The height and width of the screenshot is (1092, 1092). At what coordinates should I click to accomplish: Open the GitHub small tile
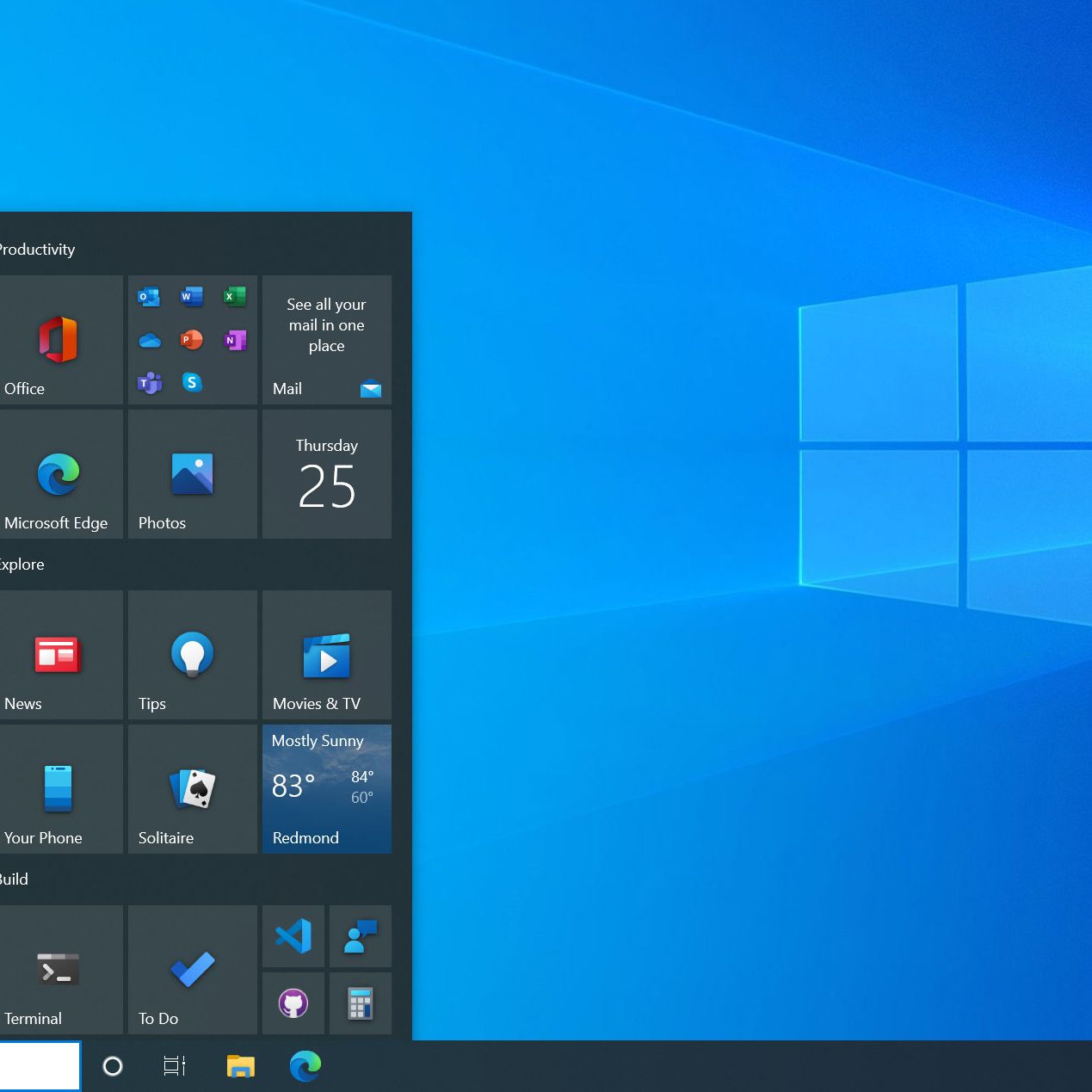pyautogui.click(x=293, y=1003)
